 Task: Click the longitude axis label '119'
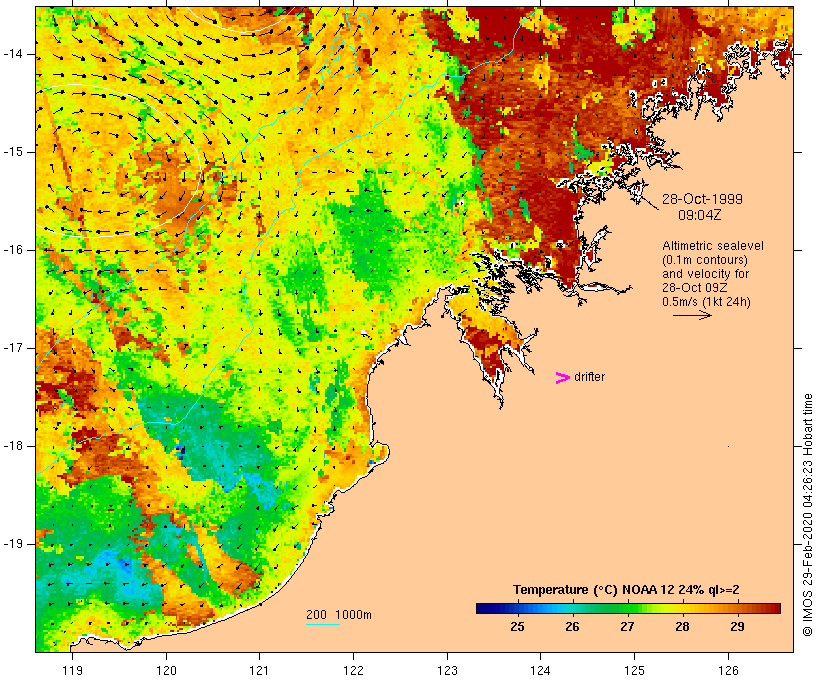(x=72, y=670)
